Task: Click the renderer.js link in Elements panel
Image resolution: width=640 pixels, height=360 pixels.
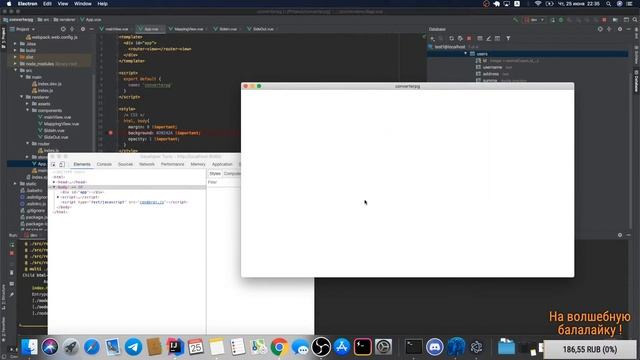Action: click(152, 202)
